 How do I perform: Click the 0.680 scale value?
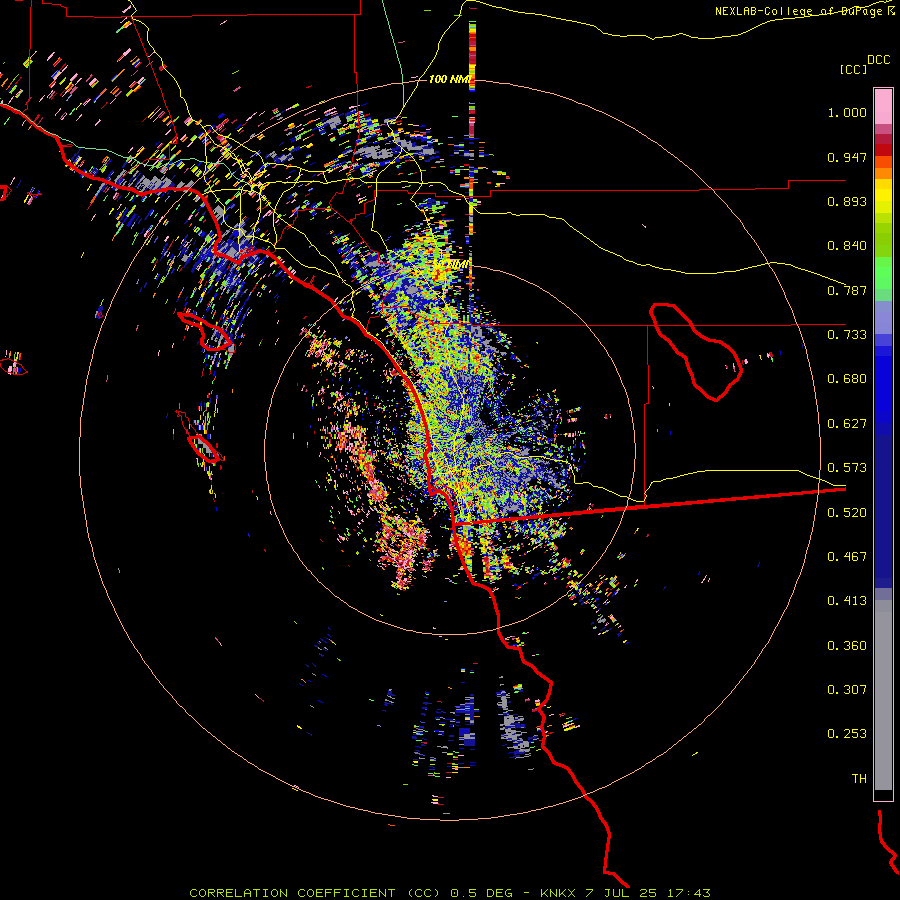click(847, 379)
